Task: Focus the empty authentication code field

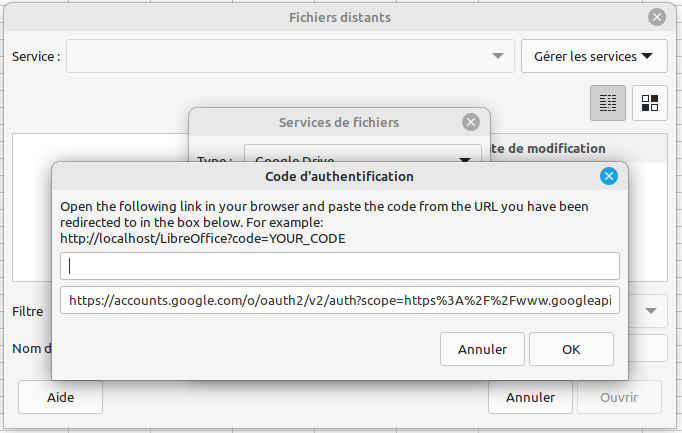Action: pyautogui.click(x=340, y=266)
